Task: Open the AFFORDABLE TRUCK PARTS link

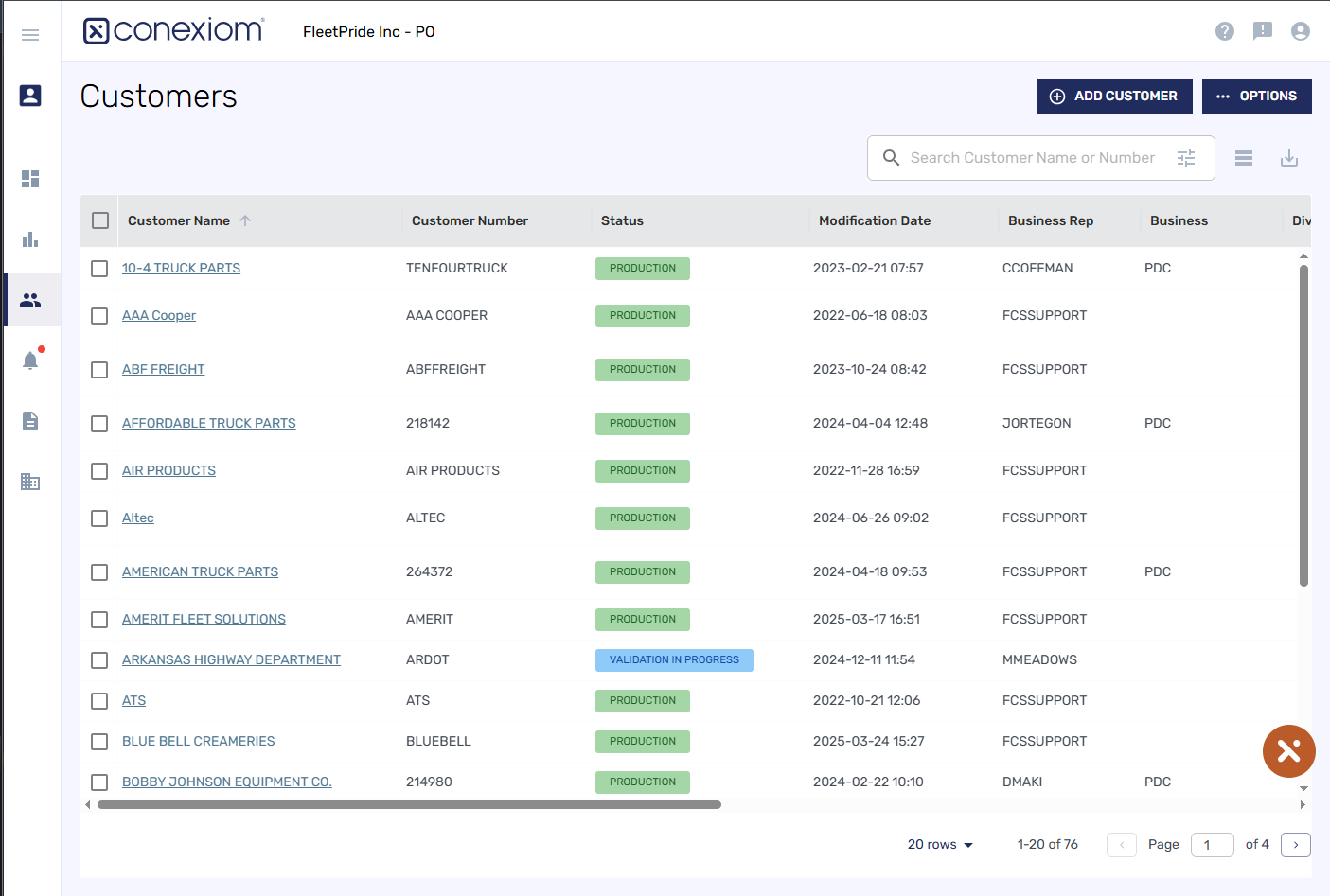Action: 208,424
